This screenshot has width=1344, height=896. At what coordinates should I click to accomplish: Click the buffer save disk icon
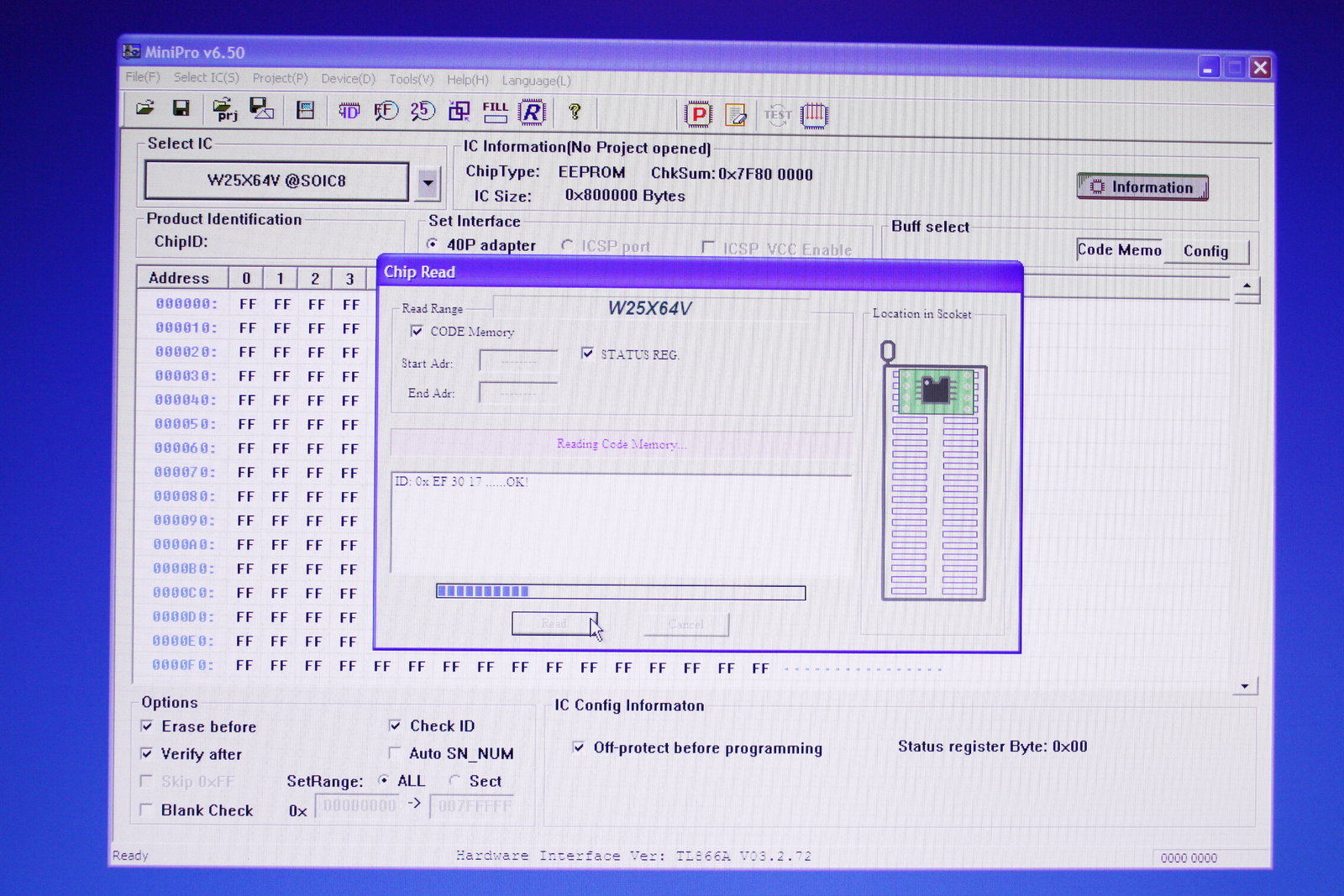pyautogui.click(x=306, y=110)
